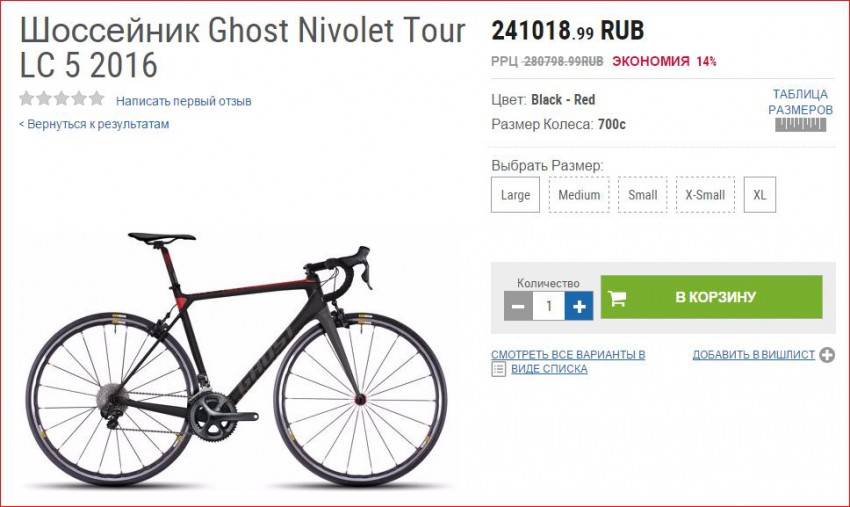Screen dimensions: 850x507
Task: Select size Large
Action: (515, 195)
